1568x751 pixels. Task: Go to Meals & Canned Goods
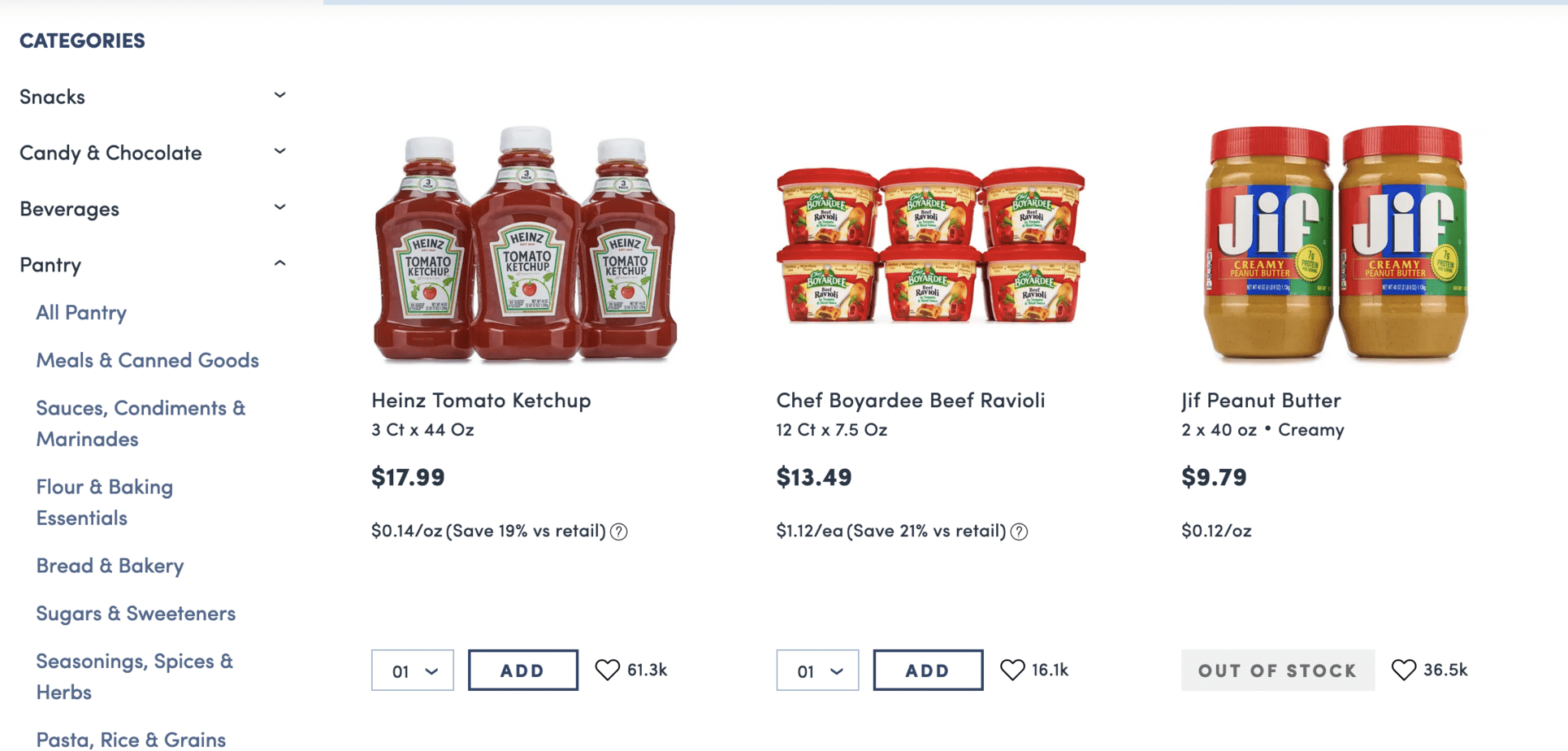pyautogui.click(x=147, y=360)
